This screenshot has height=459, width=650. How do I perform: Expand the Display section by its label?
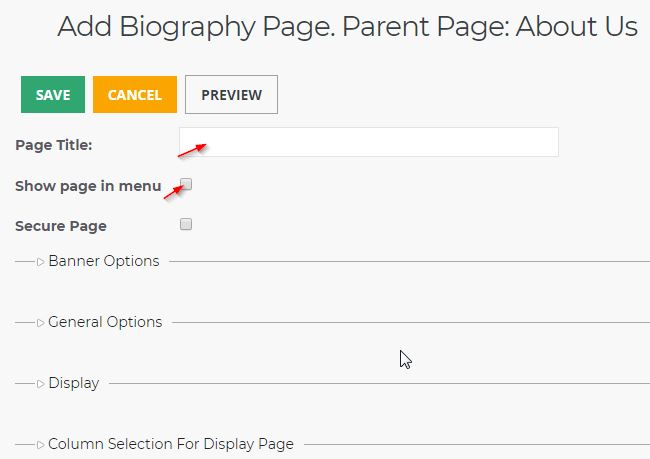point(73,383)
